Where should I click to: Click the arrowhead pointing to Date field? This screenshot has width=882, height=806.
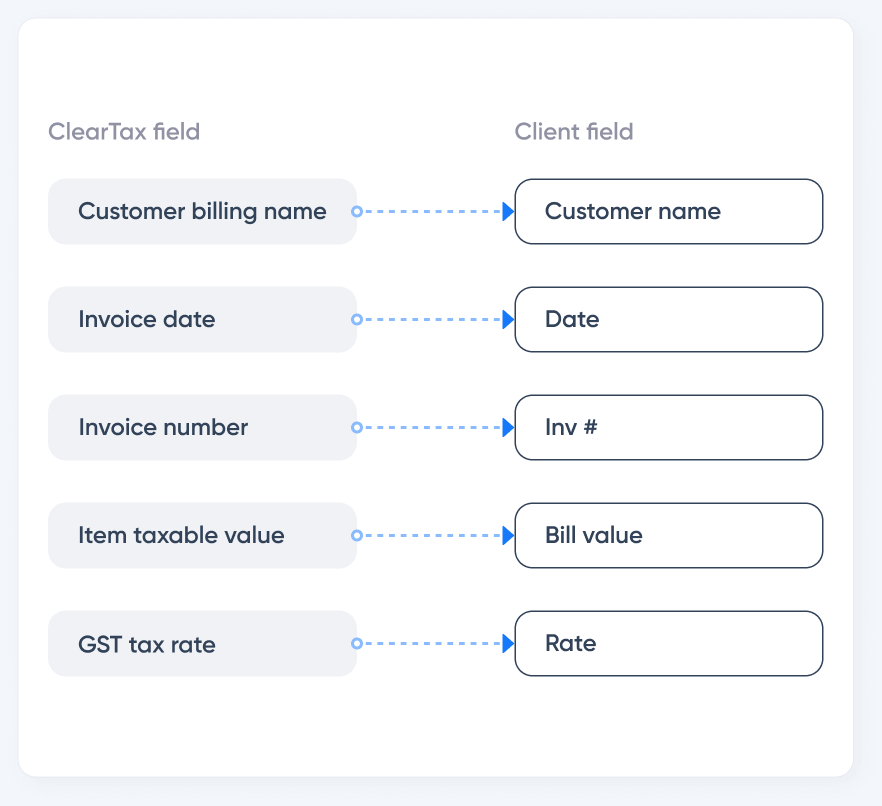pyautogui.click(x=508, y=319)
